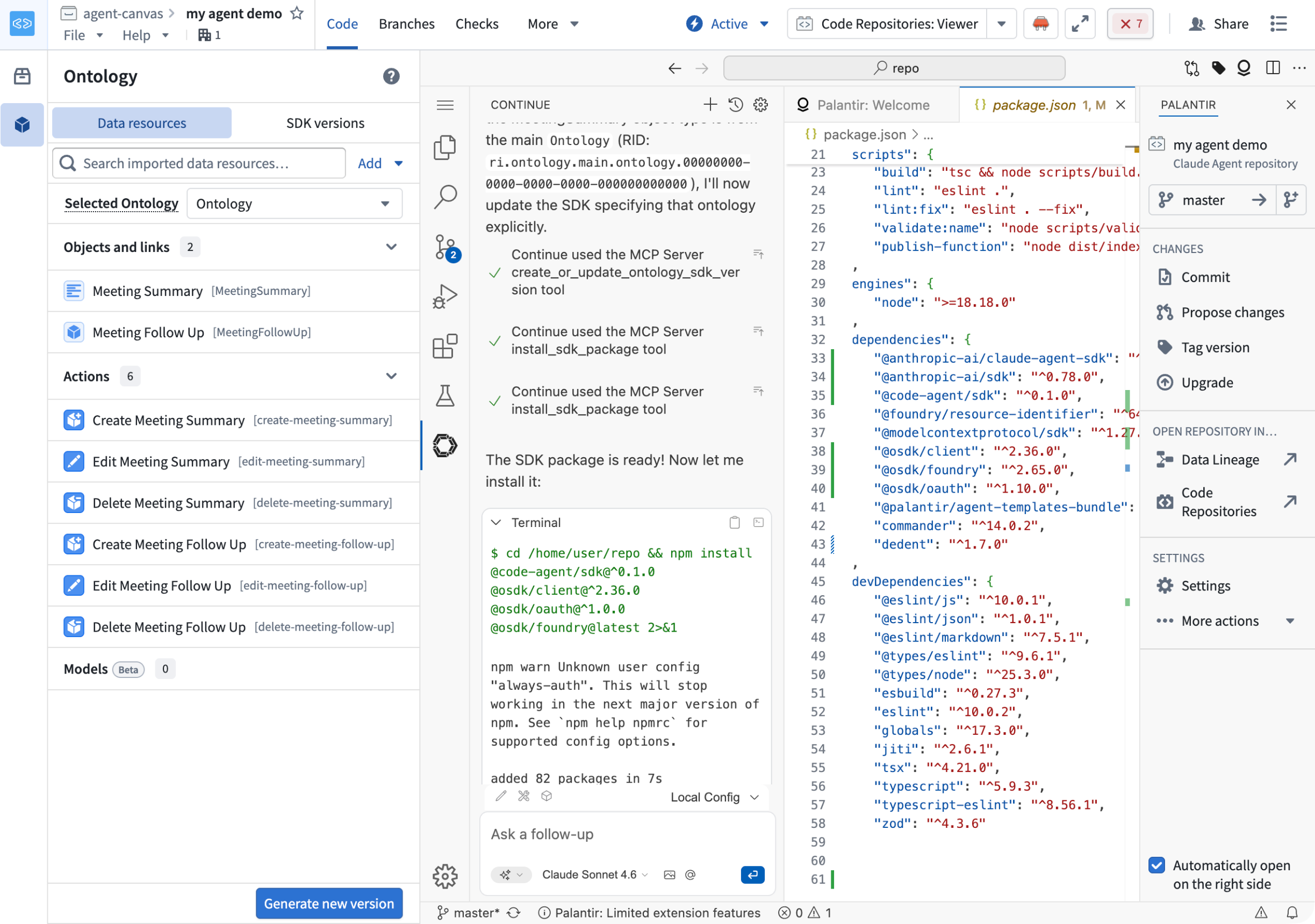Viewport: 1315px width, 924px height.
Task: Open the Testing flask icon
Action: tap(444, 395)
